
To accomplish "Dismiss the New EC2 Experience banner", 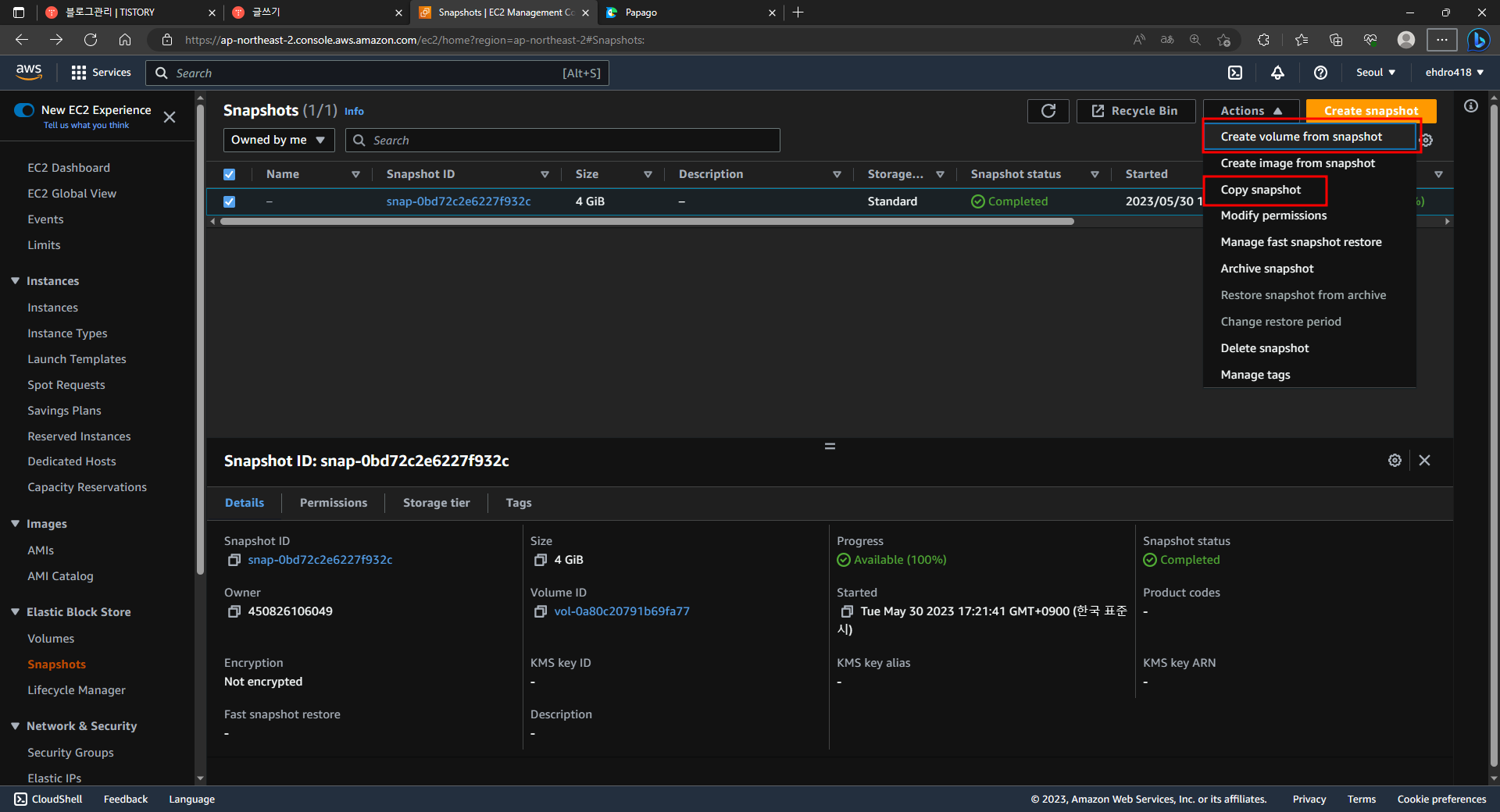I will coord(170,117).
